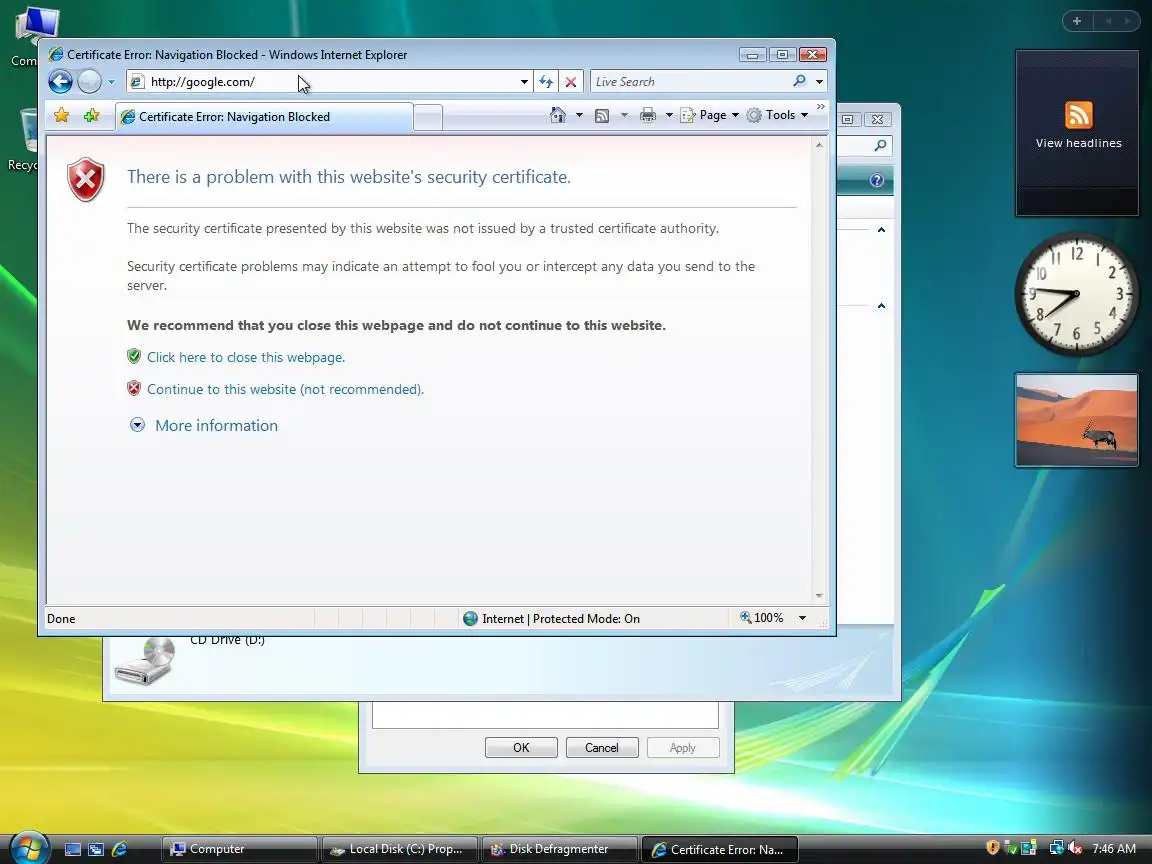
Task: Open the Page menu
Action: 710,115
